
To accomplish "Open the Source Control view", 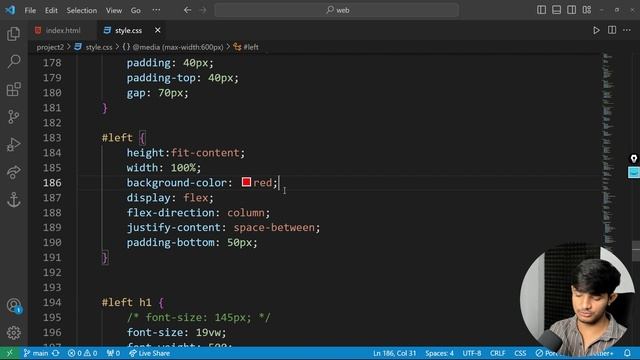I will point(13,117).
